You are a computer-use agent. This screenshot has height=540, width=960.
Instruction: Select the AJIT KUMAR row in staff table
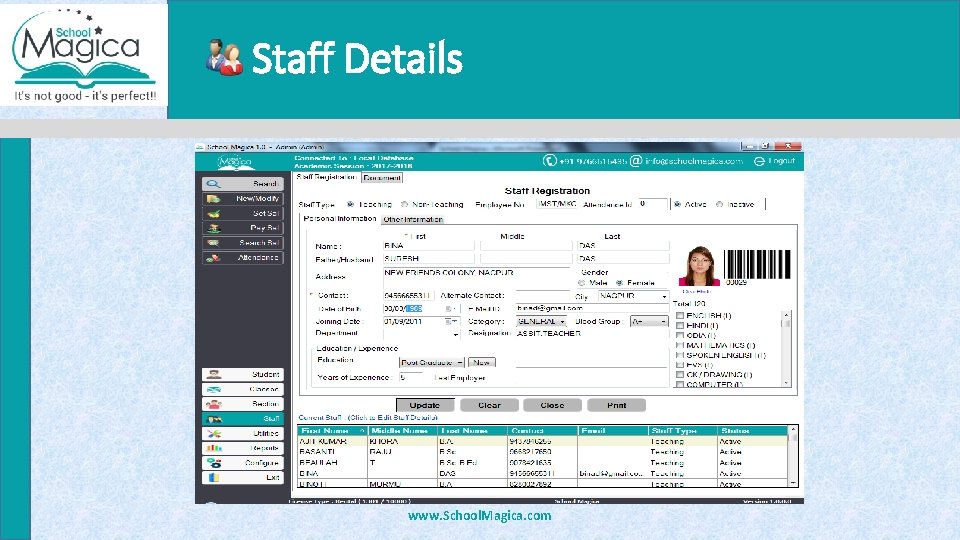click(542, 441)
